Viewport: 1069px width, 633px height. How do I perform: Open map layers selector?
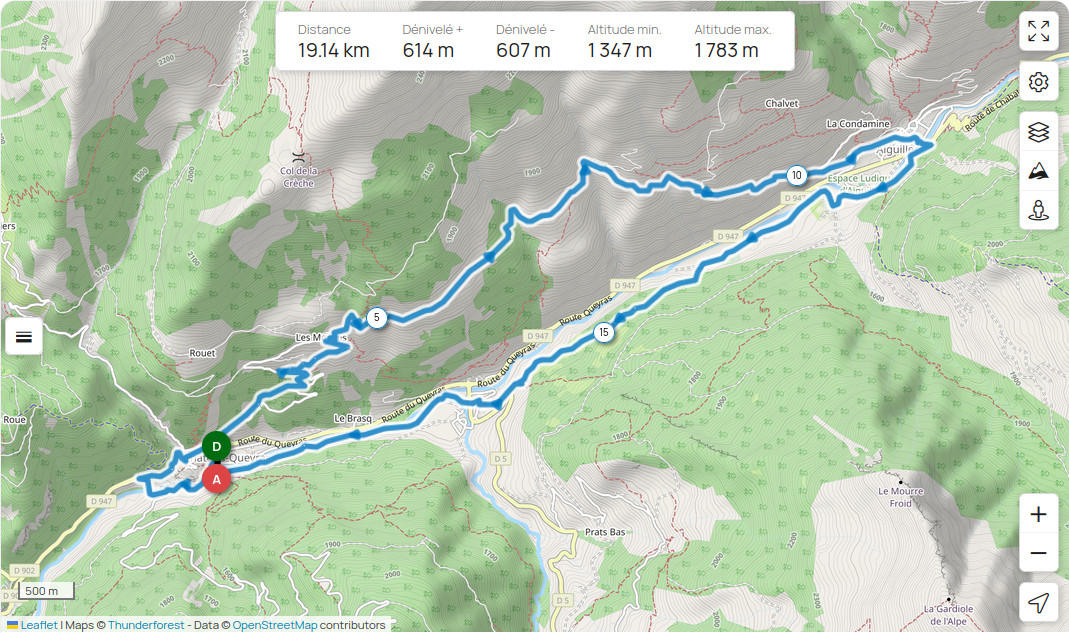(x=1038, y=132)
